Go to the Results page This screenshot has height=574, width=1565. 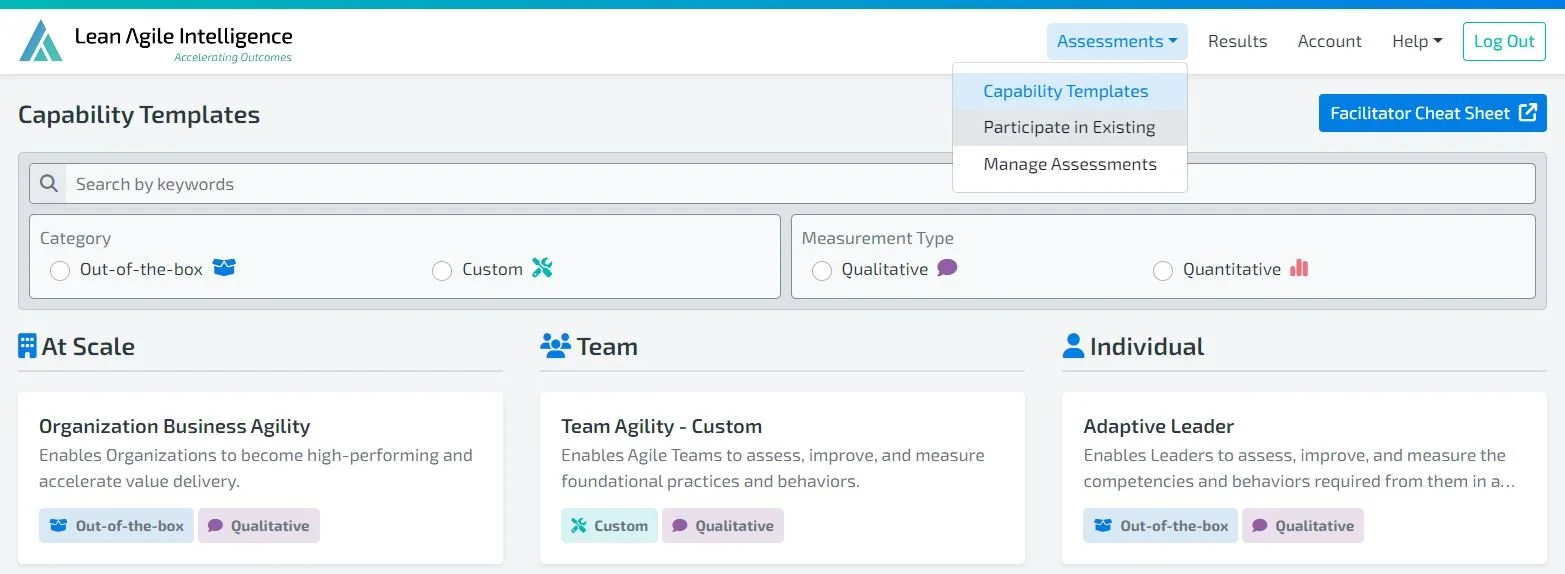coord(1237,41)
